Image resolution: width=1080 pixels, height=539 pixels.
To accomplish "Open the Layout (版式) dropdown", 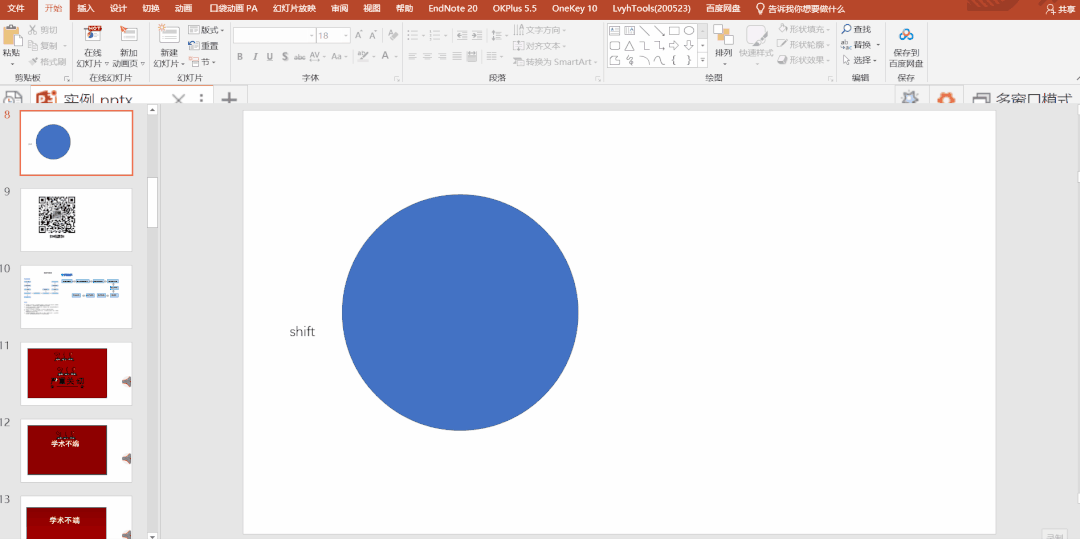I will point(207,30).
